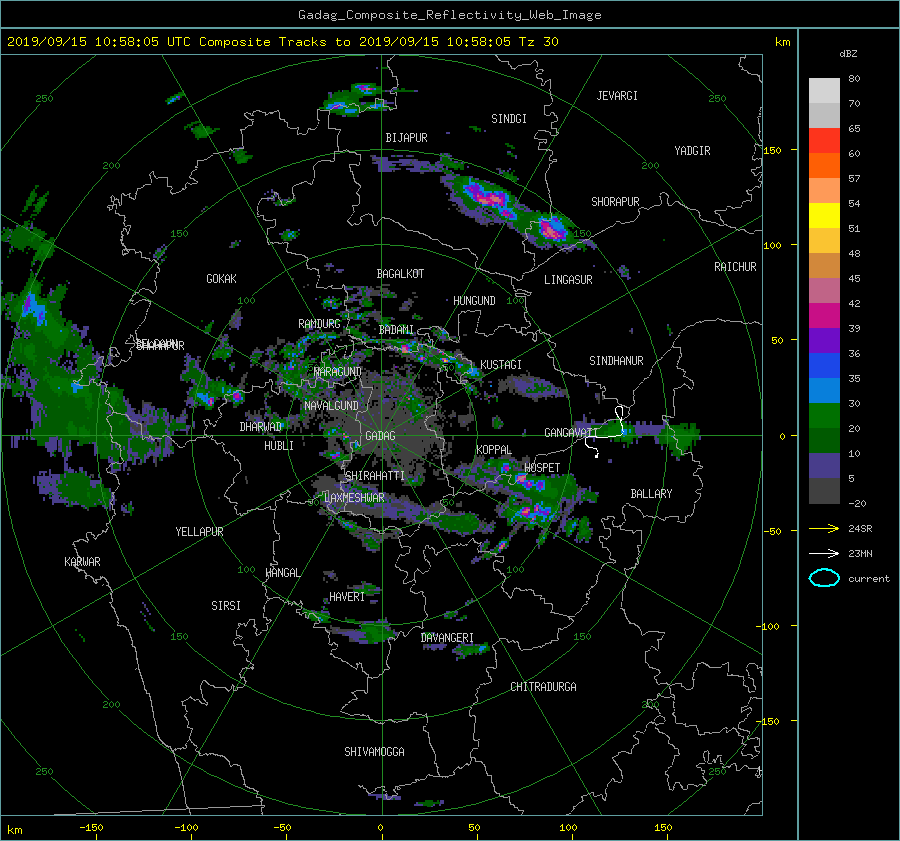Select the KUSTAGI label
The image size is (900, 841).
pyautogui.click(x=501, y=365)
